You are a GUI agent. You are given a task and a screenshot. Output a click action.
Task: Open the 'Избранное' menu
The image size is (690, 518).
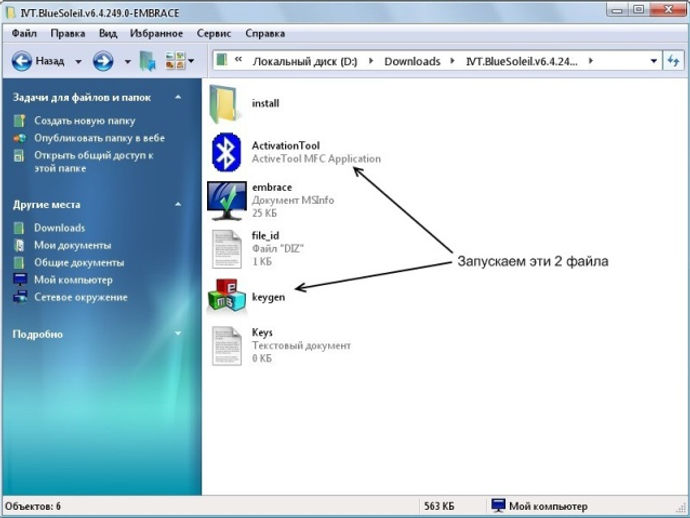click(156, 33)
